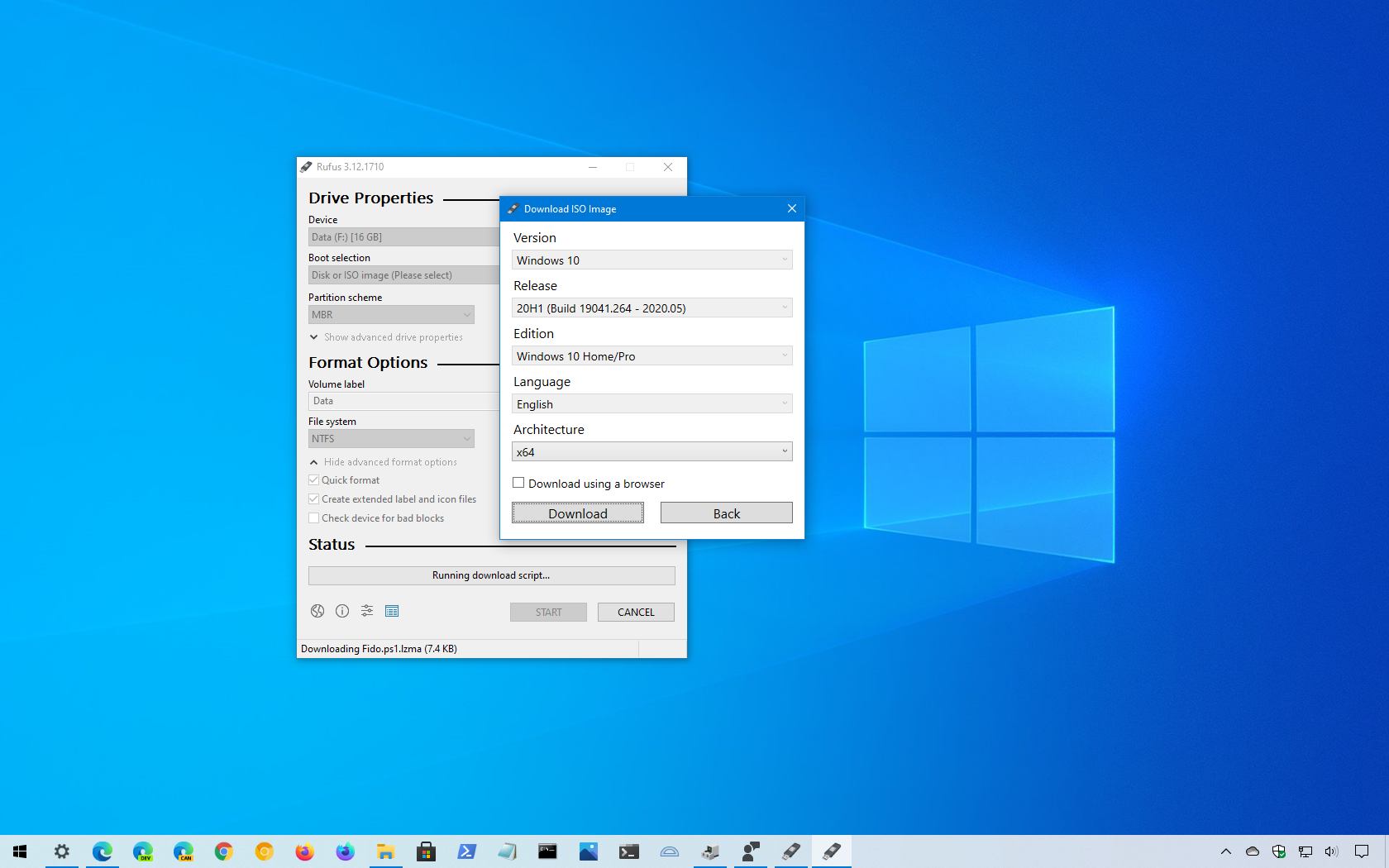Click the Back button
1389x868 pixels.
pyautogui.click(x=727, y=513)
